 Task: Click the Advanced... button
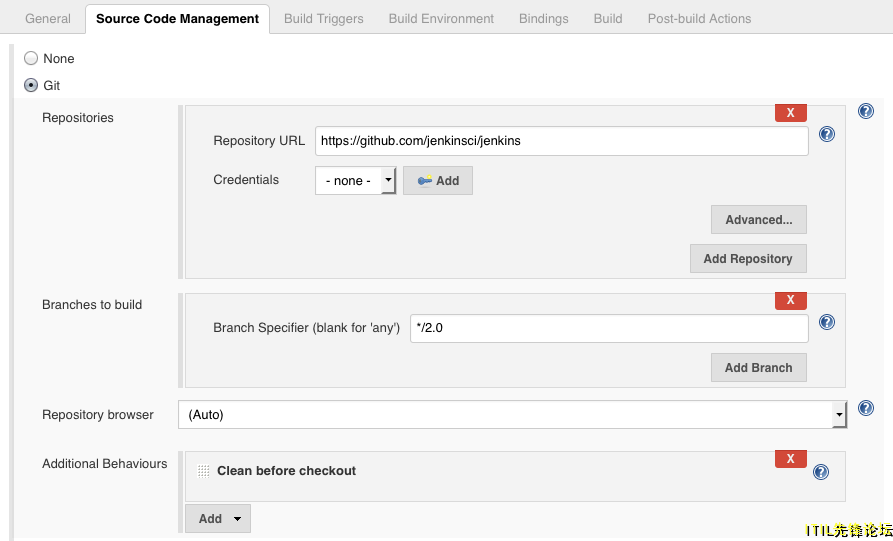(x=759, y=220)
